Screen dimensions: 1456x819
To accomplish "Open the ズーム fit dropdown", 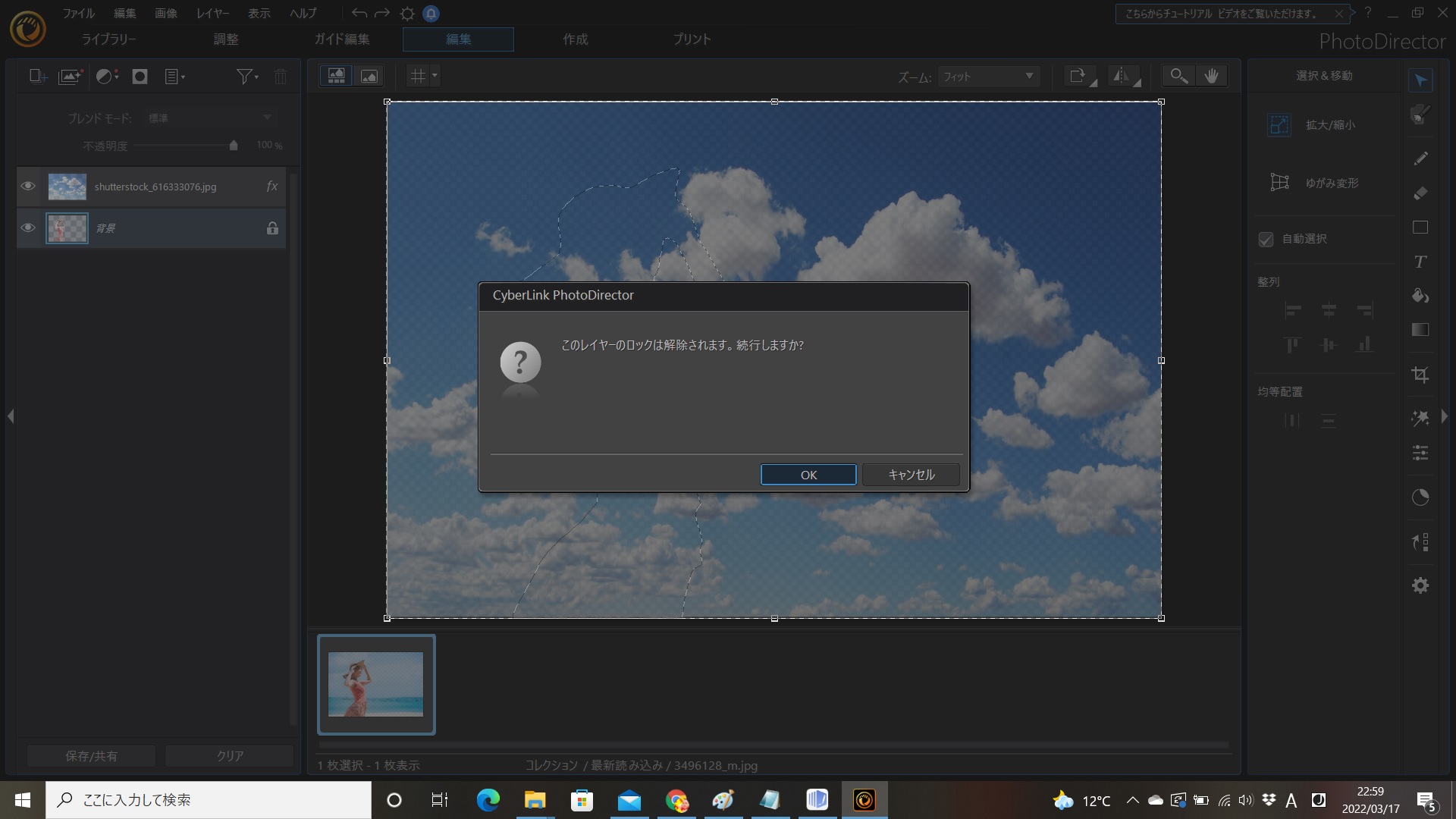I will (988, 77).
